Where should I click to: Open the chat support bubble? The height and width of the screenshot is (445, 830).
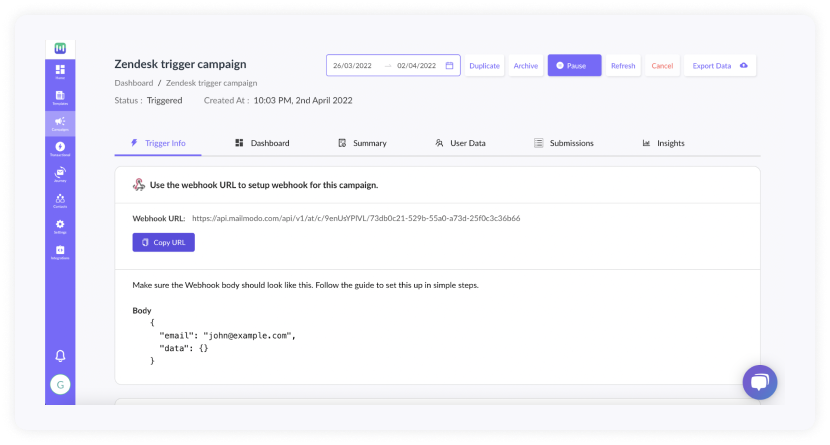point(760,382)
